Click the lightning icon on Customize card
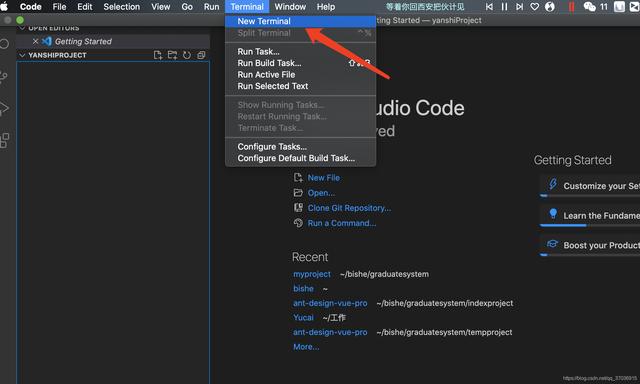The image size is (640, 384). 553,184
